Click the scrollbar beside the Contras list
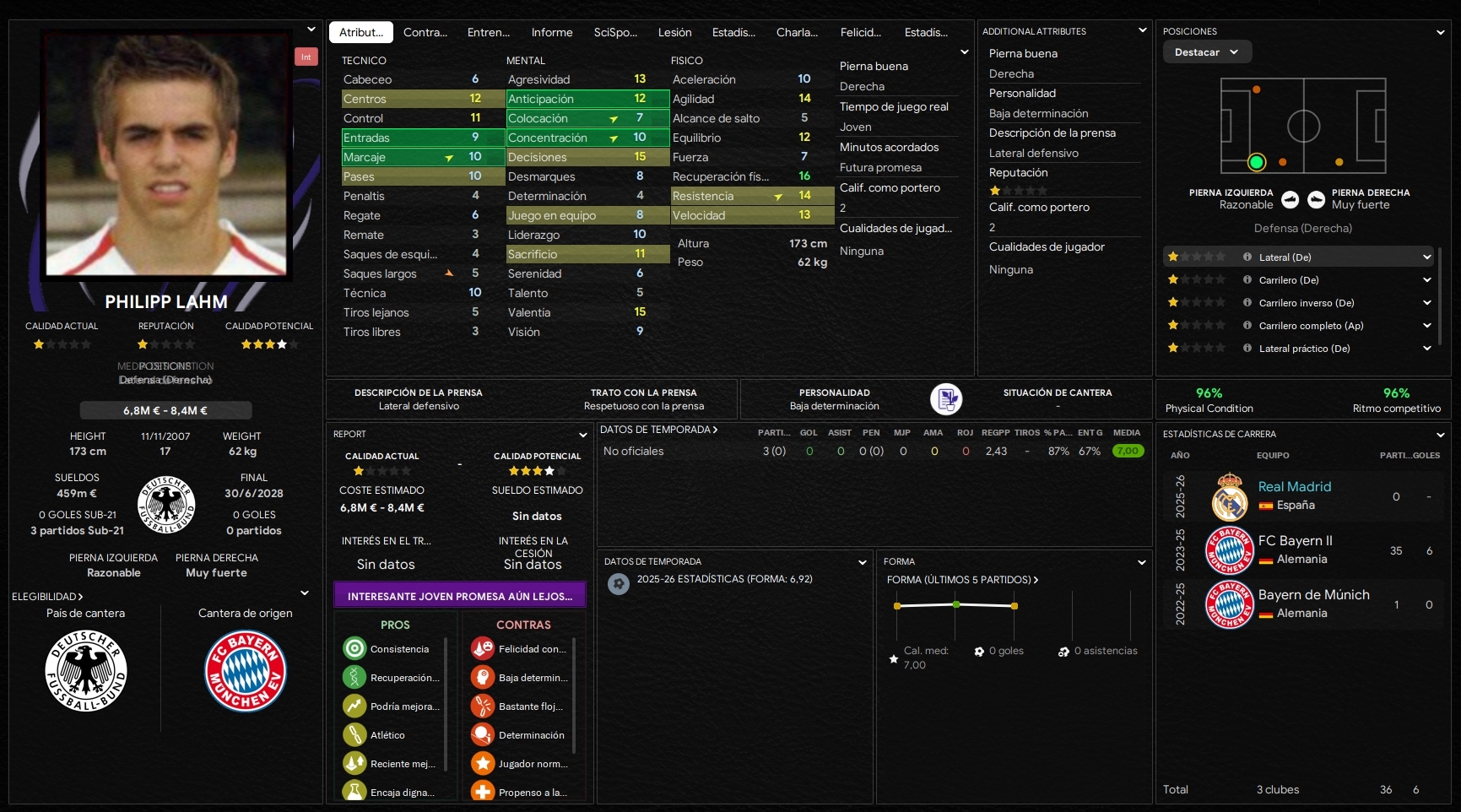This screenshot has height=812, width=1461. pyautogui.click(x=574, y=696)
